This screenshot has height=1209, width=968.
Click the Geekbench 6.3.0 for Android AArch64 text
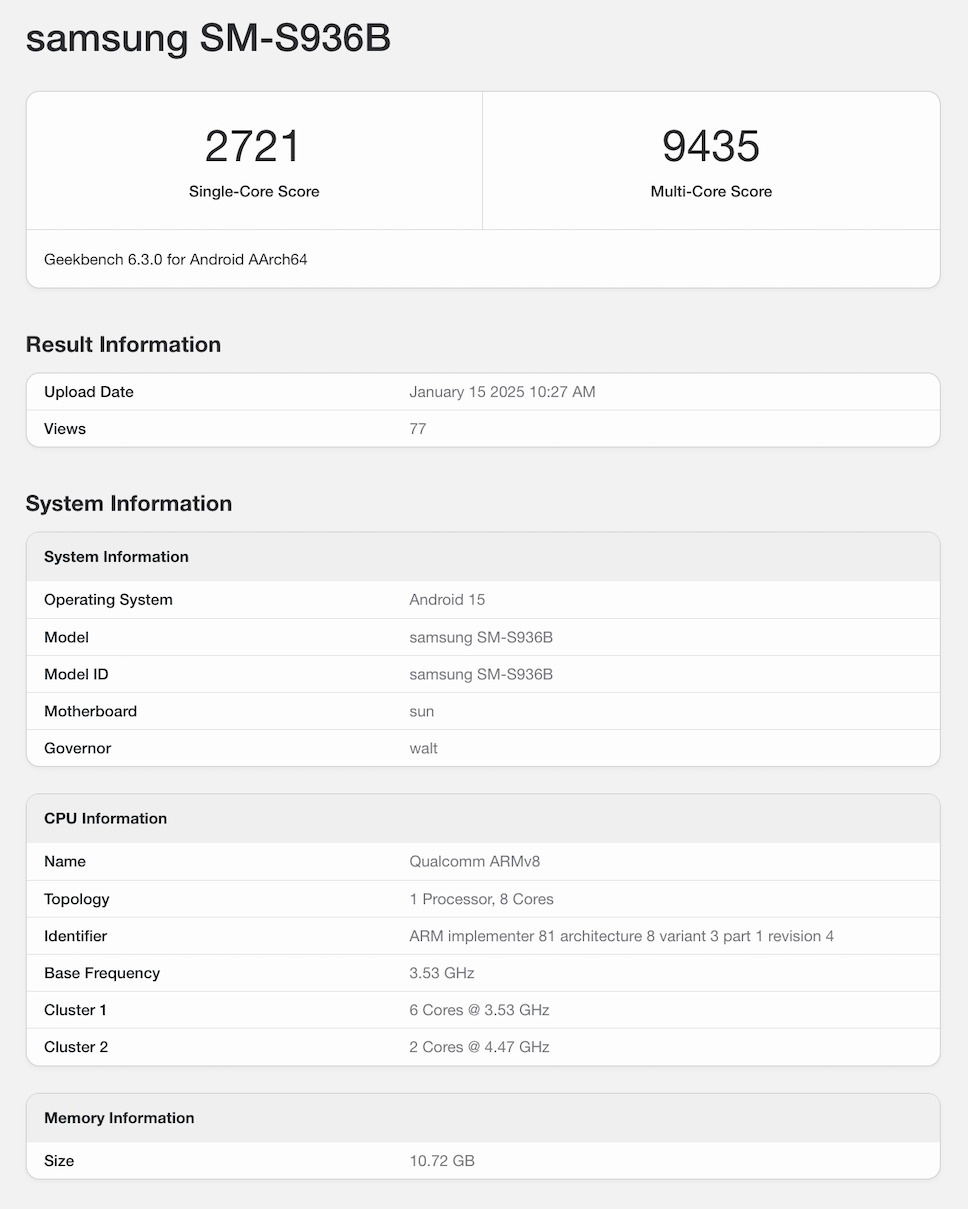pyautogui.click(x=176, y=259)
